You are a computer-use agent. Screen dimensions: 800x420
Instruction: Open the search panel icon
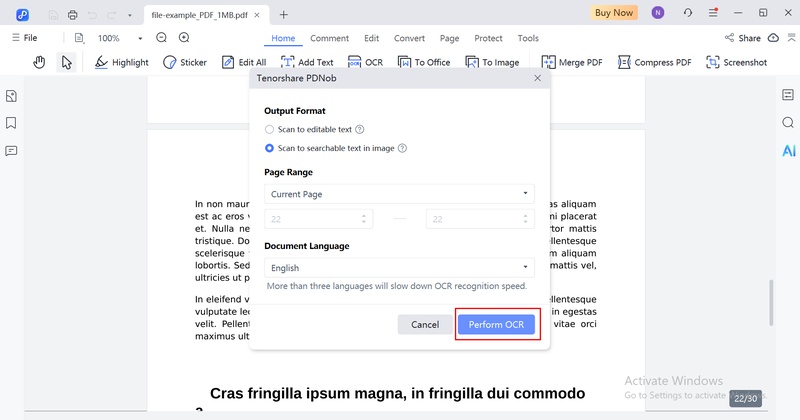click(x=788, y=123)
